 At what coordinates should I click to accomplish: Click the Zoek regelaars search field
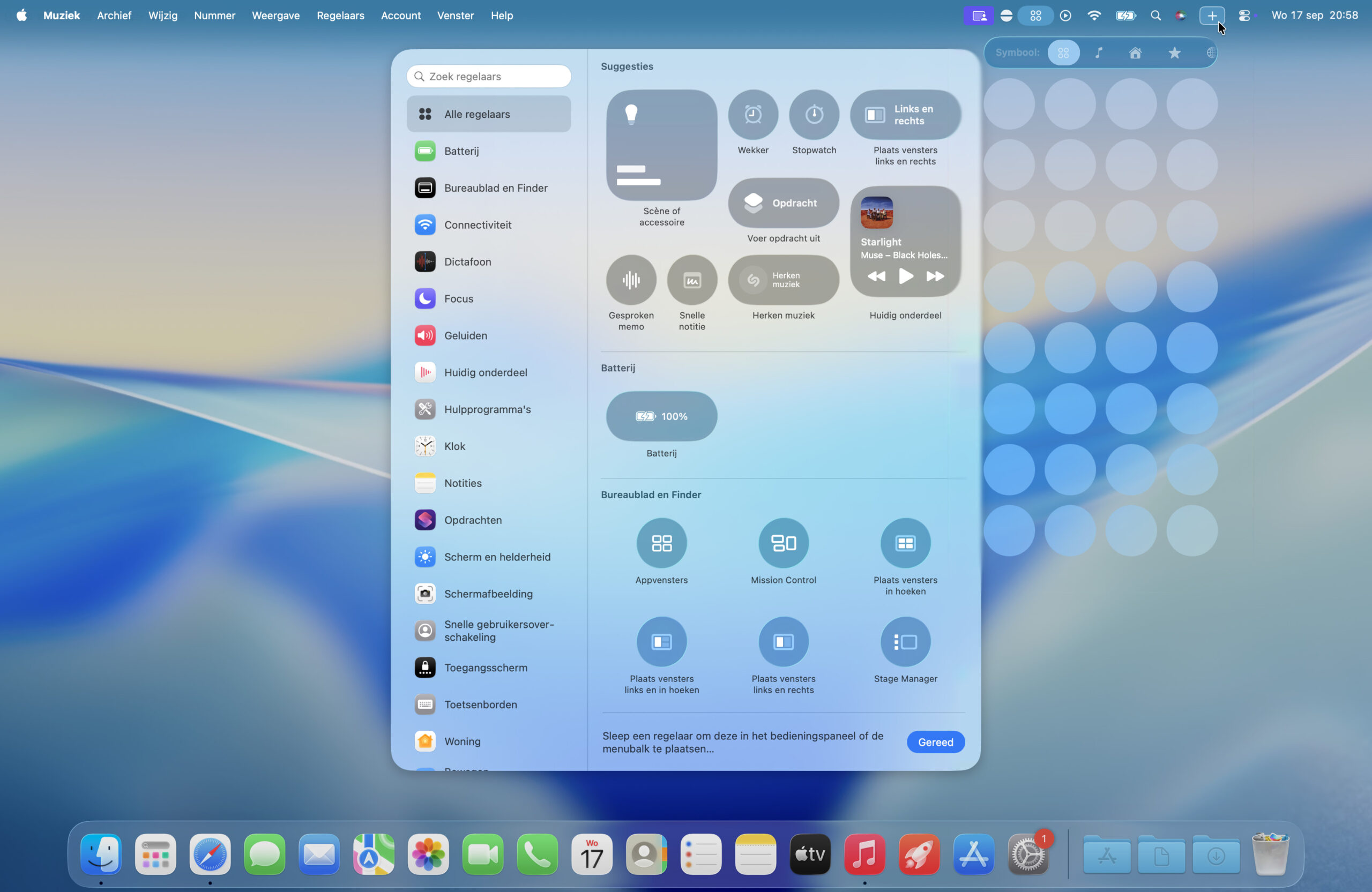(489, 77)
